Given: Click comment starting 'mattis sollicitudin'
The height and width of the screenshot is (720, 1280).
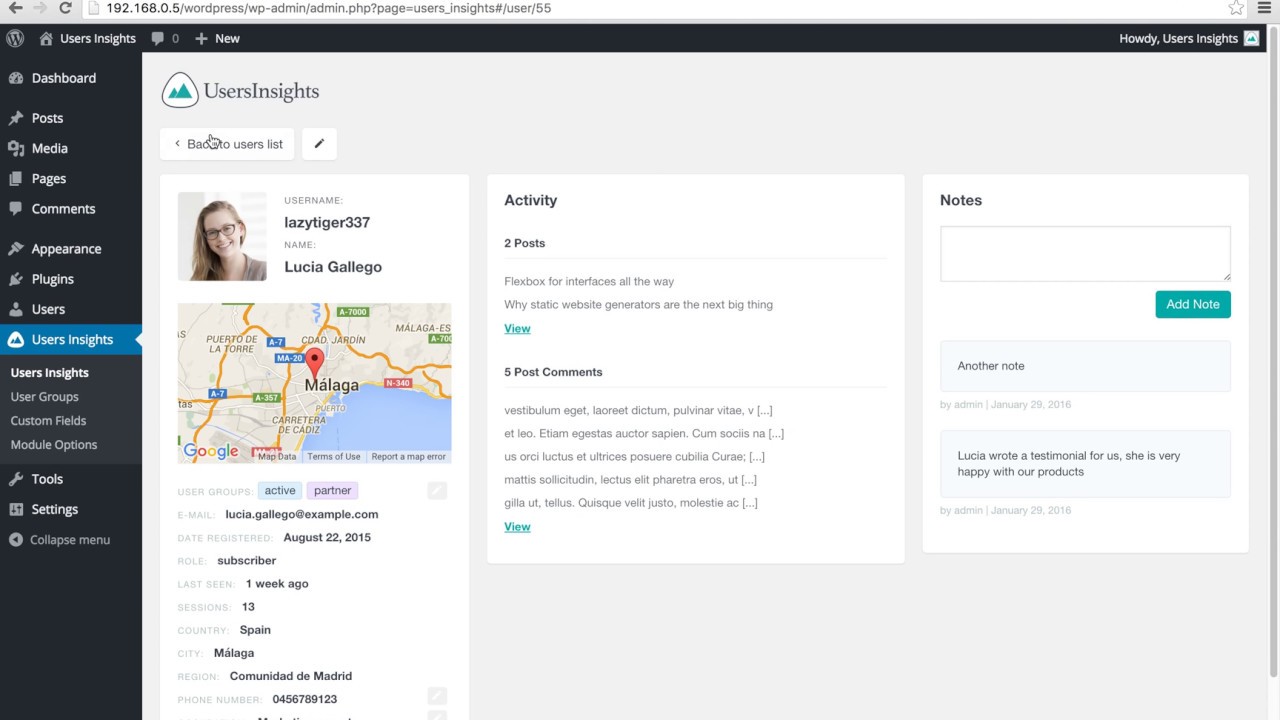Looking at the screenshot, I should (630, 479).
